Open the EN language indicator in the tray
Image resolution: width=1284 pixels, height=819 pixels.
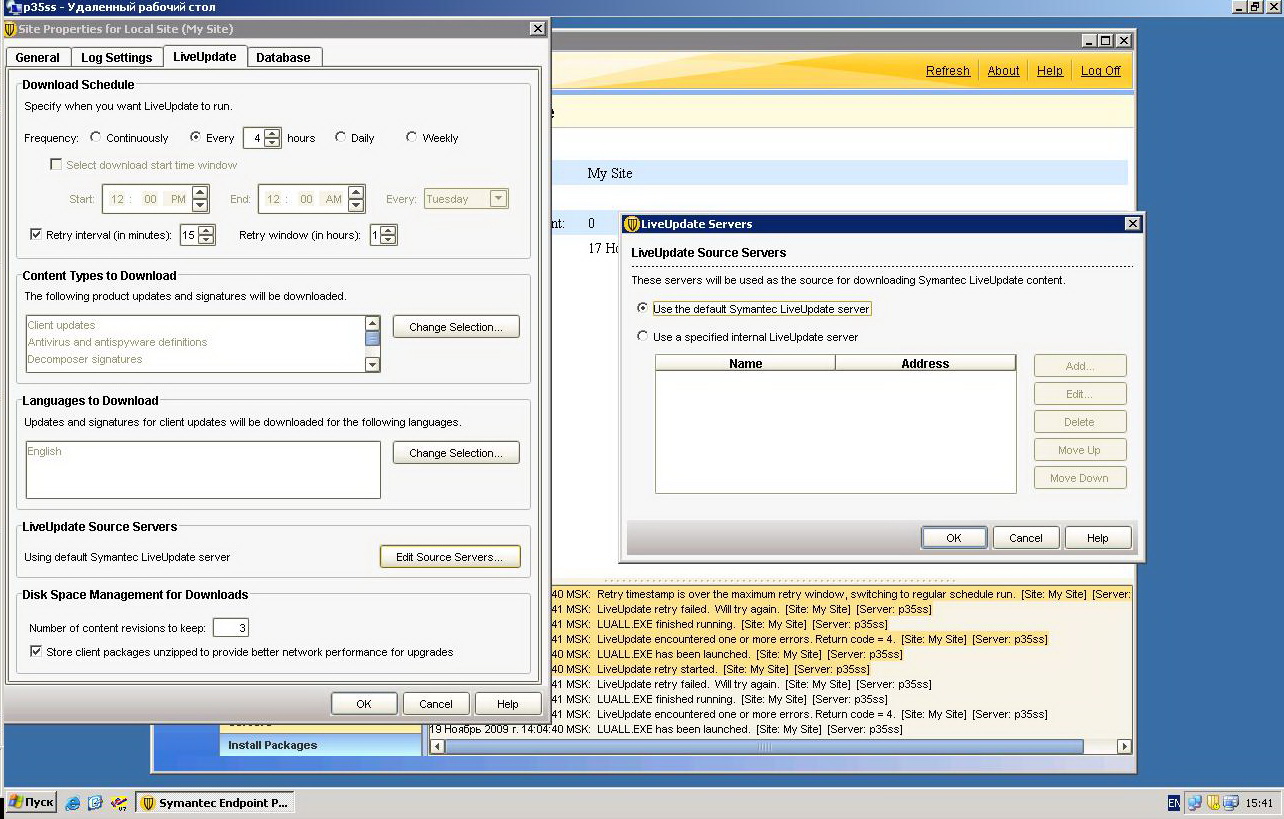coord(1174,803)
